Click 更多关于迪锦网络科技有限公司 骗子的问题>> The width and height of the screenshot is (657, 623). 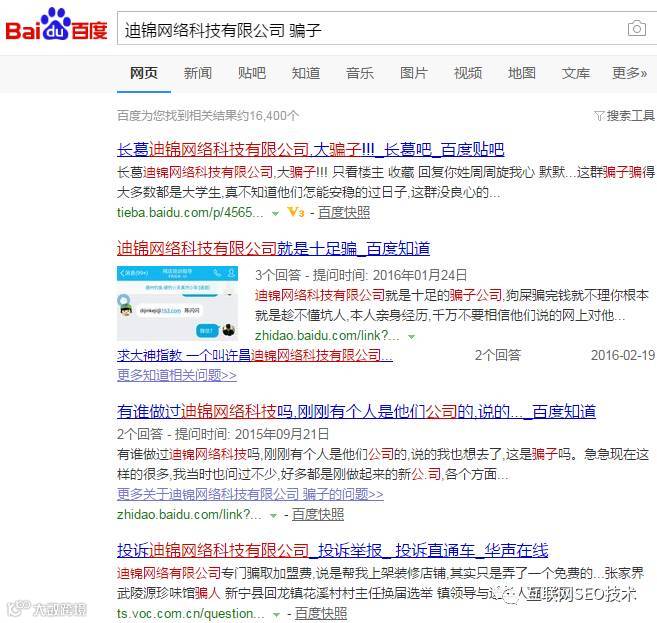coord(250,494)
